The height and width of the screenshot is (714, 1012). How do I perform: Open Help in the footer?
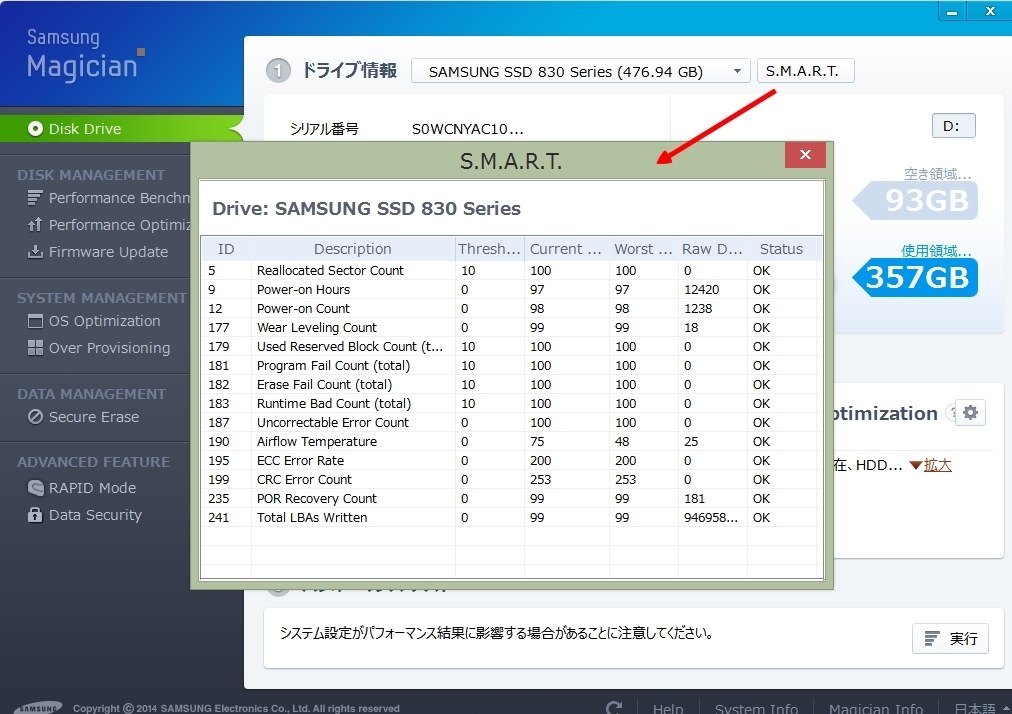(x=667, y=708)
